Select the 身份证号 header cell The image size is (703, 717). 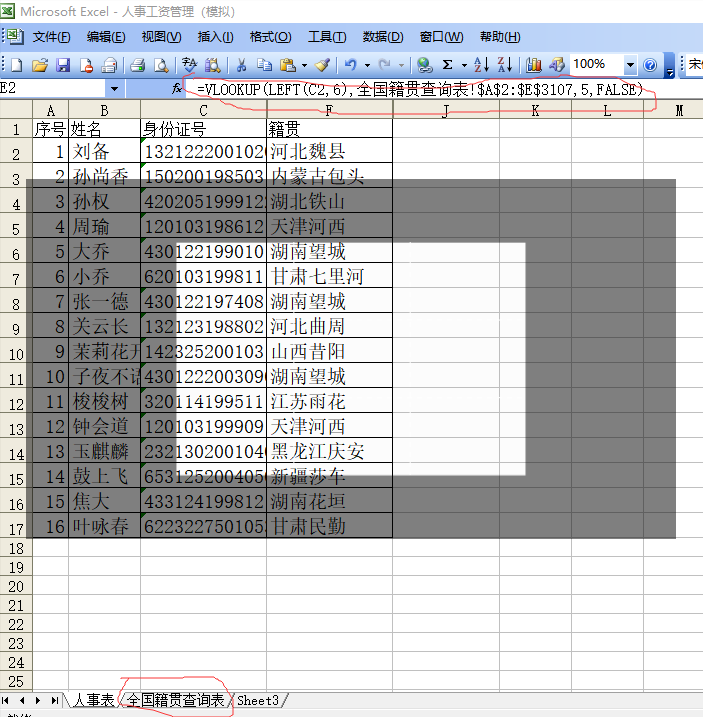click(203, 128)
